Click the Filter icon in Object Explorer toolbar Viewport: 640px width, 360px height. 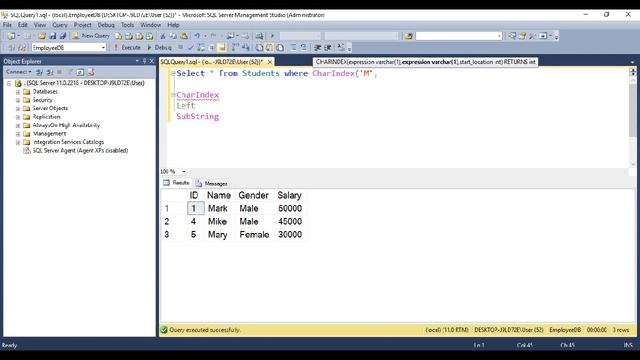[x=70, y=72]
